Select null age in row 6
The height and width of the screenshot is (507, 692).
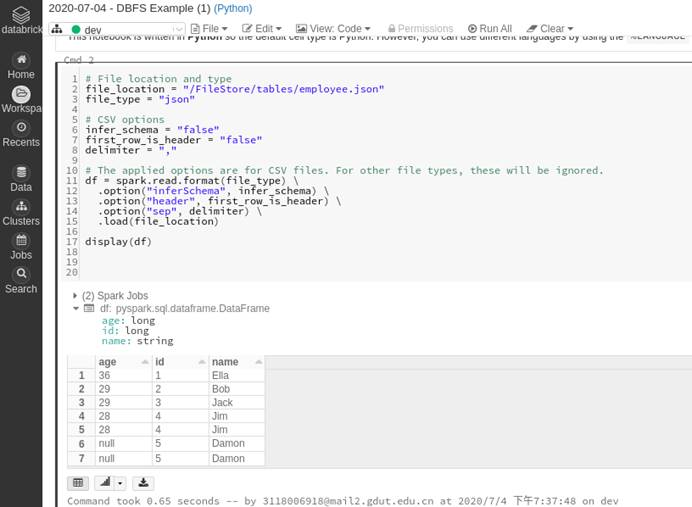click(124, 443)
